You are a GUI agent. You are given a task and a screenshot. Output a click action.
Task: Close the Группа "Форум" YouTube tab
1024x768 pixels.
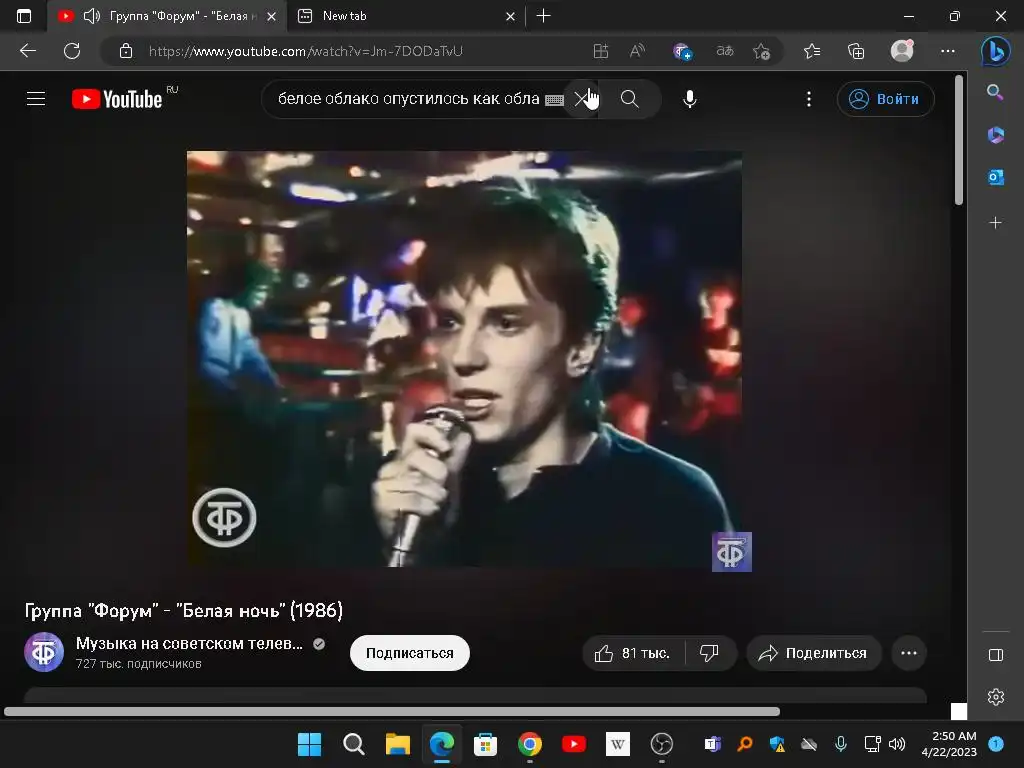pyautogui.click(x=272, y=16)
